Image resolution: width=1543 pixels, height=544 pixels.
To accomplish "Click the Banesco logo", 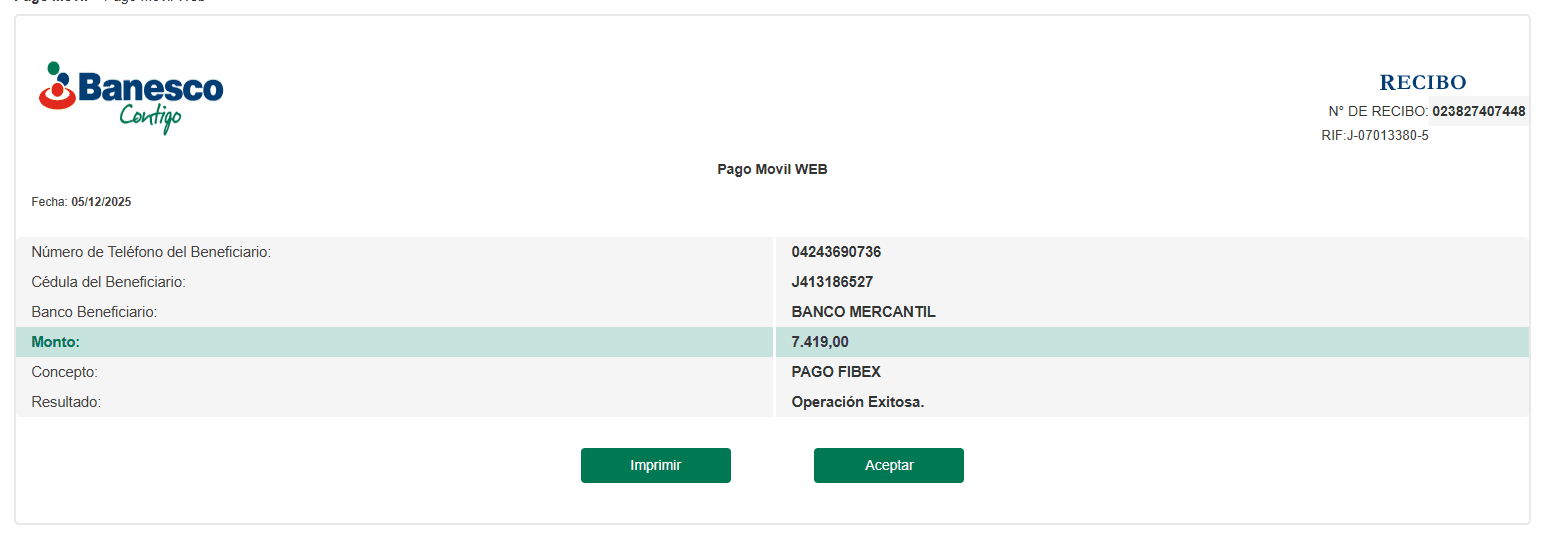I will tap(131, 96).
